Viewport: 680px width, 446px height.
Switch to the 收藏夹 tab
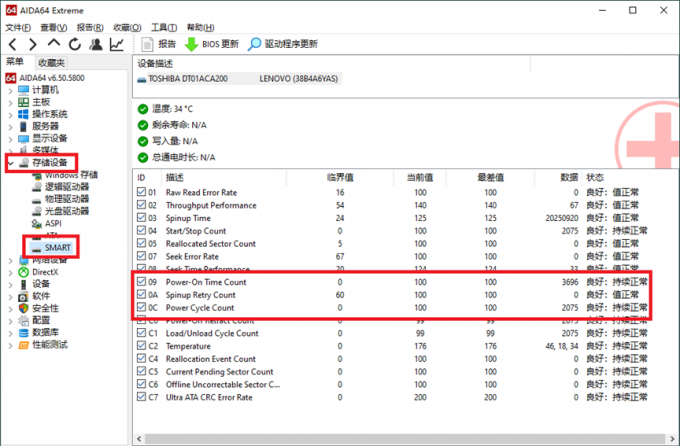(x=51, y=62)
